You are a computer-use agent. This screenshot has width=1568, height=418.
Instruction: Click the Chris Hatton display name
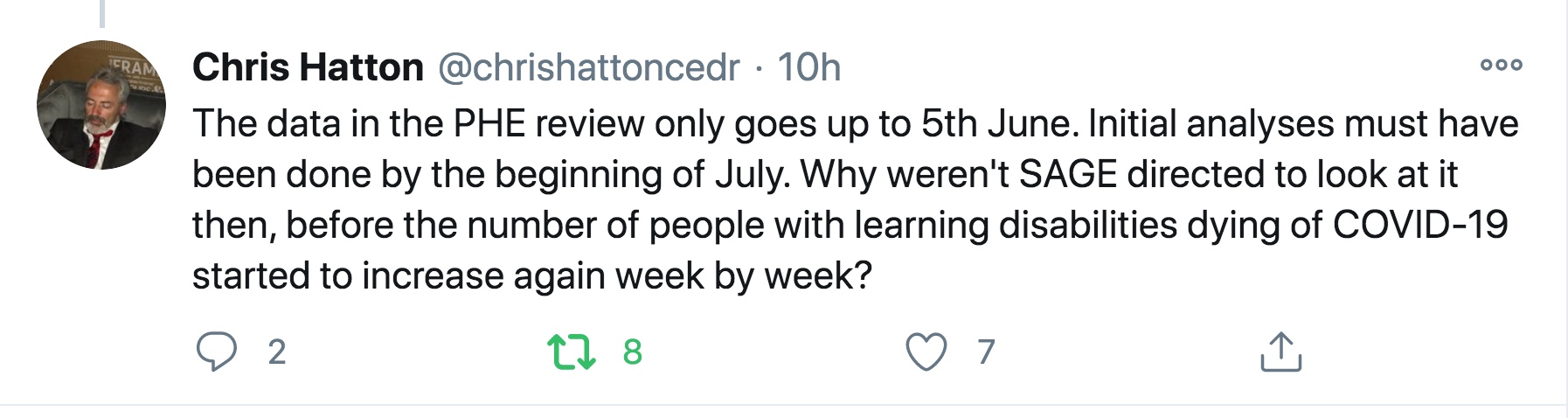click(x=308, y=67)
